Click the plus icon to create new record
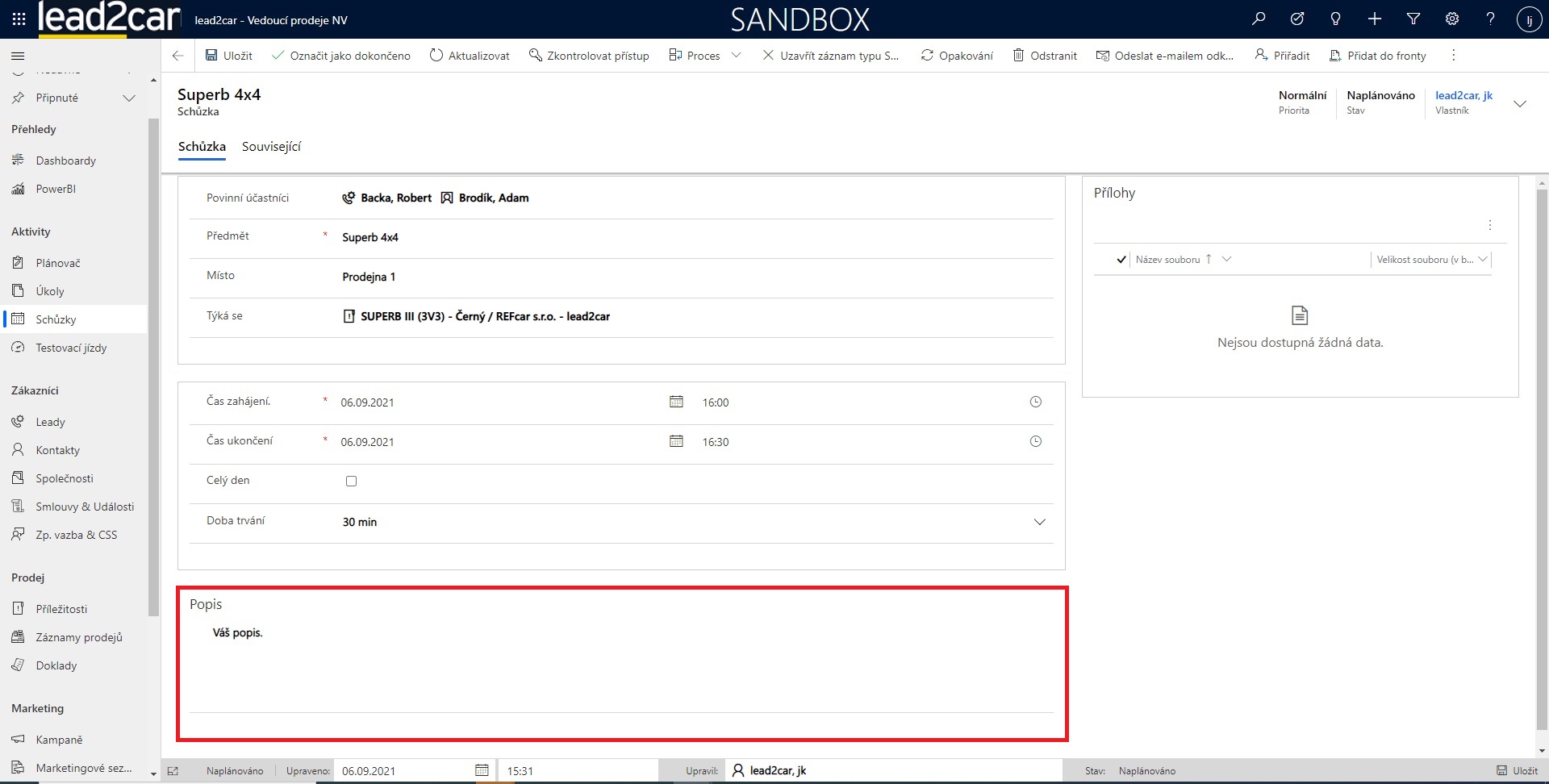1549x784 pixels. [x=1375, y=19]
